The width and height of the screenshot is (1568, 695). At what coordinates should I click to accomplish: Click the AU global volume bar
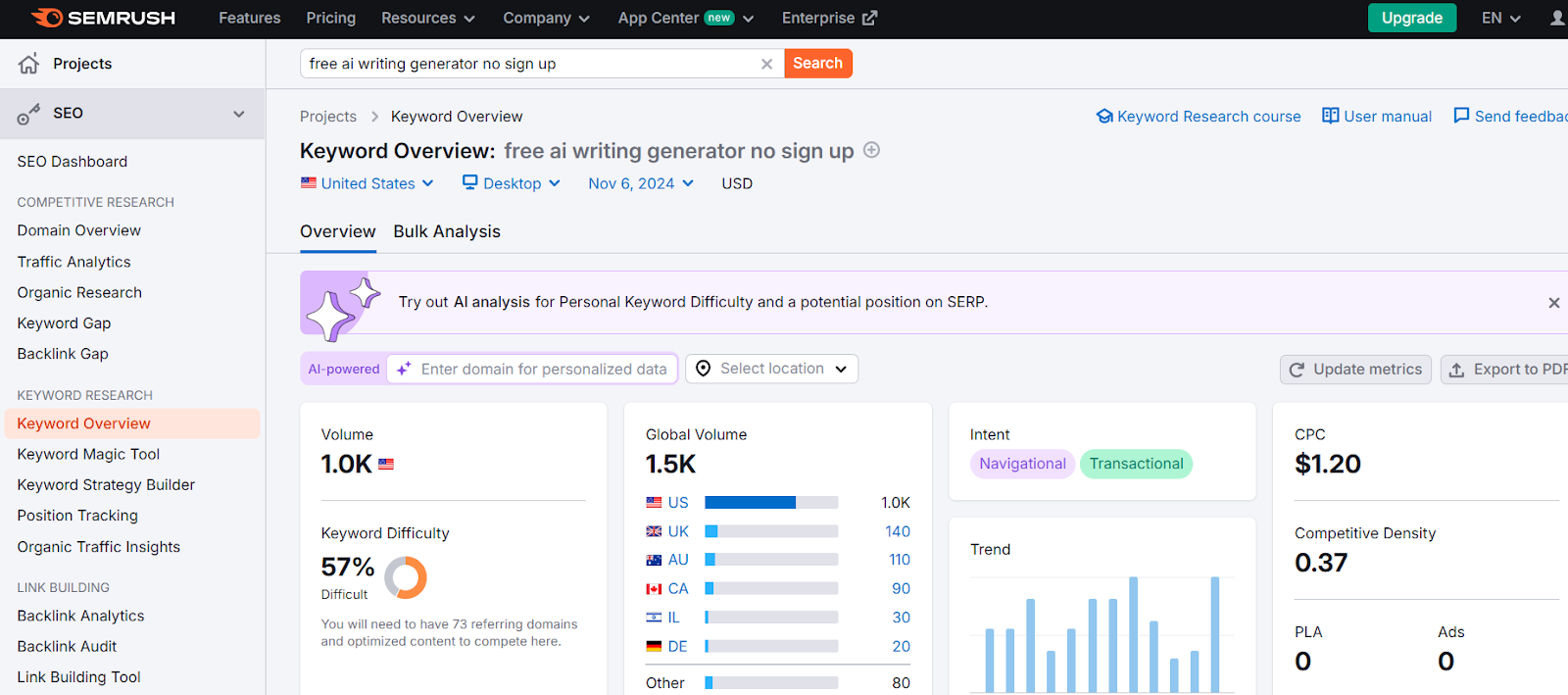[771, 560]
